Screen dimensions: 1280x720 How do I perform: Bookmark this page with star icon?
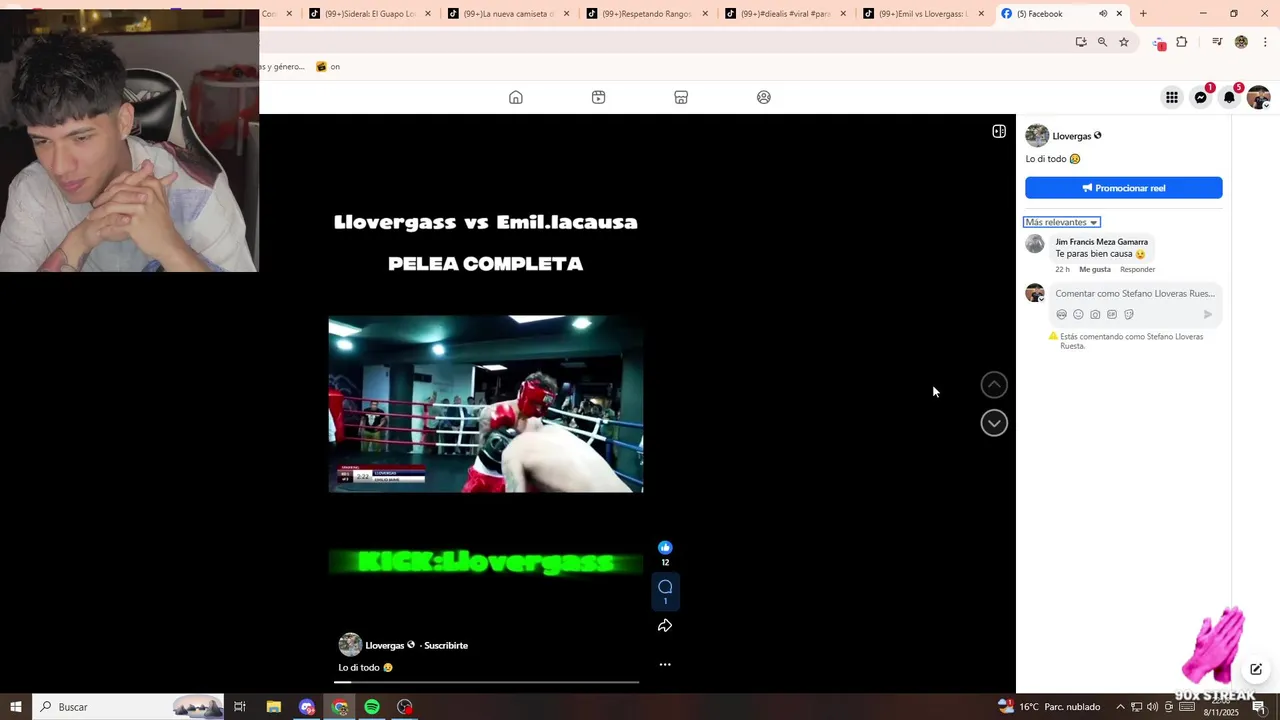[1124, 42]
